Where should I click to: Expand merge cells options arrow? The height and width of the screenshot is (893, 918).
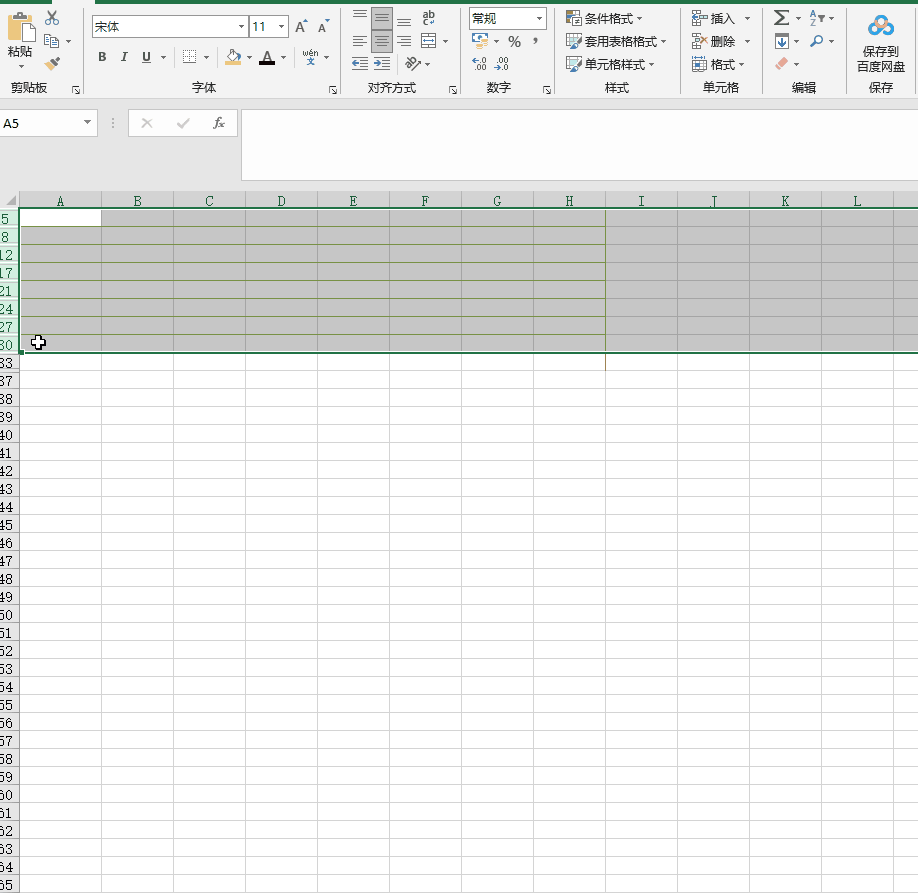tap(446, 41)
